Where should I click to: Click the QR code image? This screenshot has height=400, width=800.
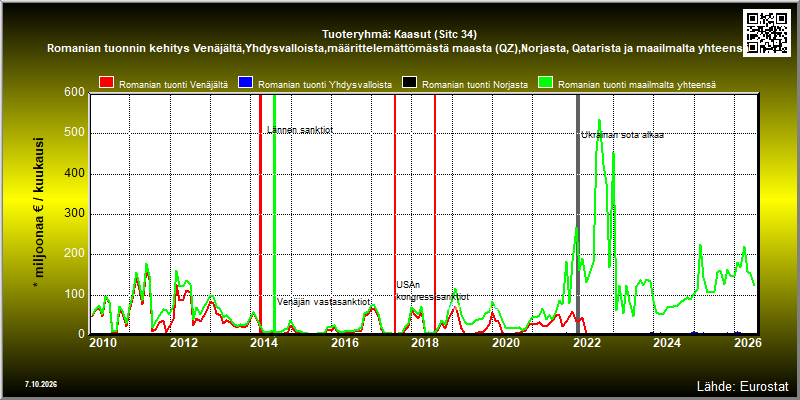[x=769, y=32]
